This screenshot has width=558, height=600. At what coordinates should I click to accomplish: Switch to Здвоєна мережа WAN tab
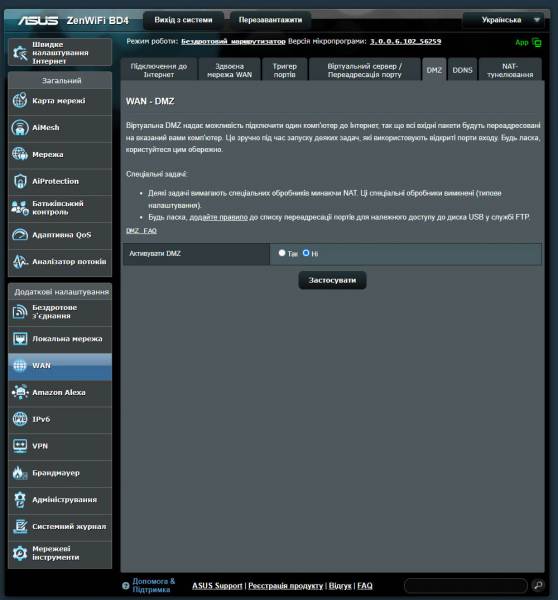(x=230, y=70)
